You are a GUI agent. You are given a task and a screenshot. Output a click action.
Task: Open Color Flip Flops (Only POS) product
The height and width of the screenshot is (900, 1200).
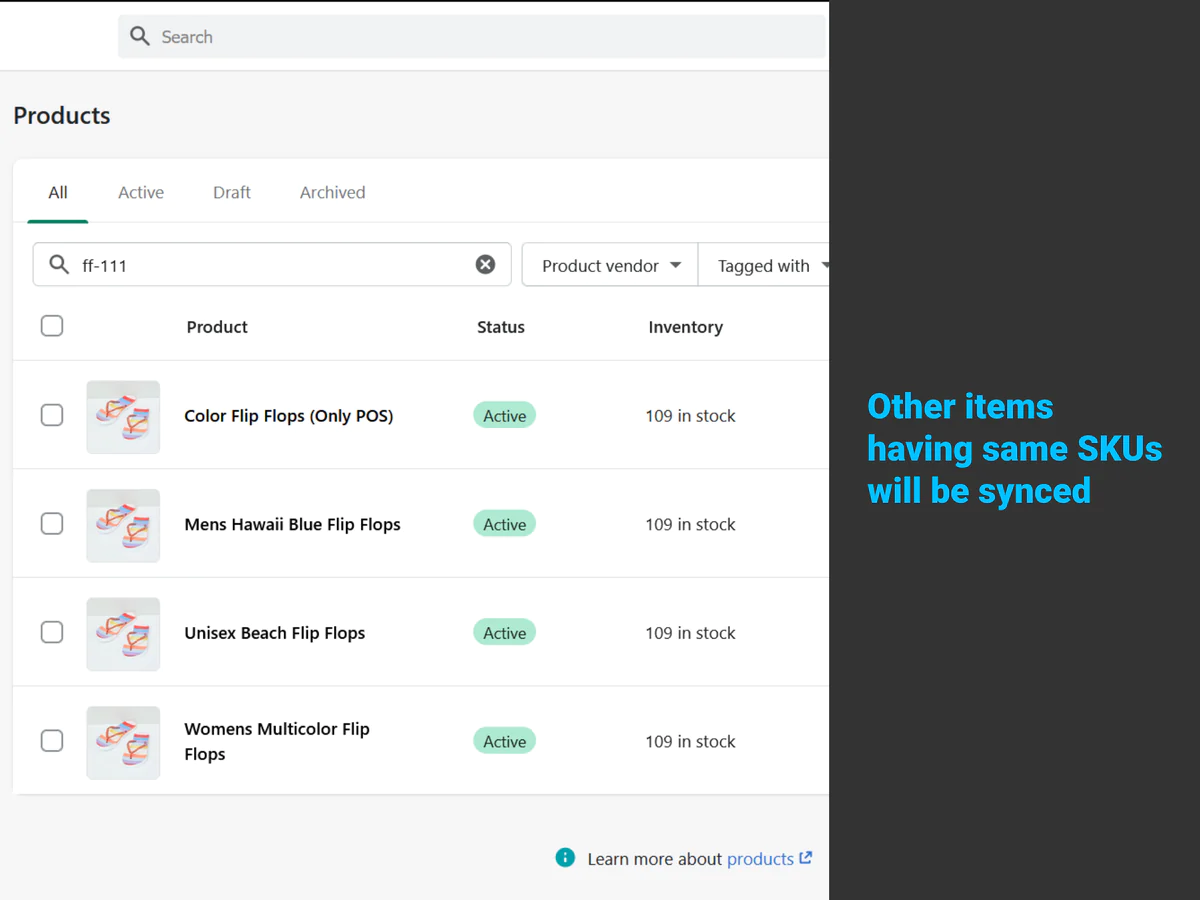[x=289, y=416]
